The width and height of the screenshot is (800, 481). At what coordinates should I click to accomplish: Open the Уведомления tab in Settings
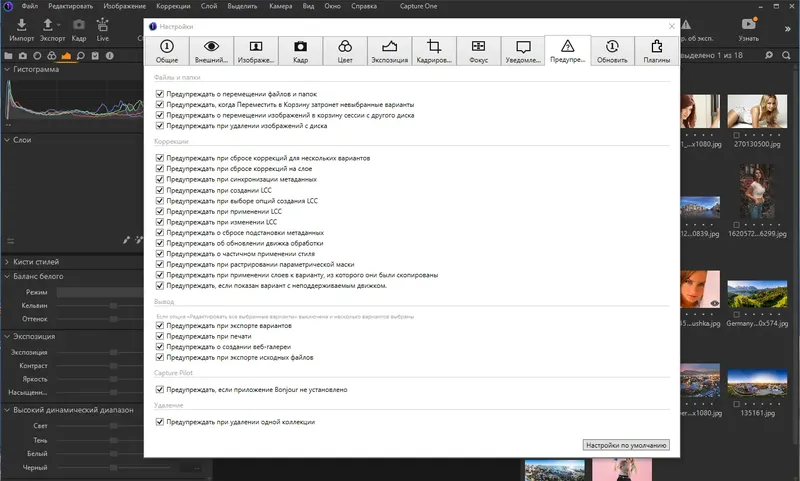523,51
